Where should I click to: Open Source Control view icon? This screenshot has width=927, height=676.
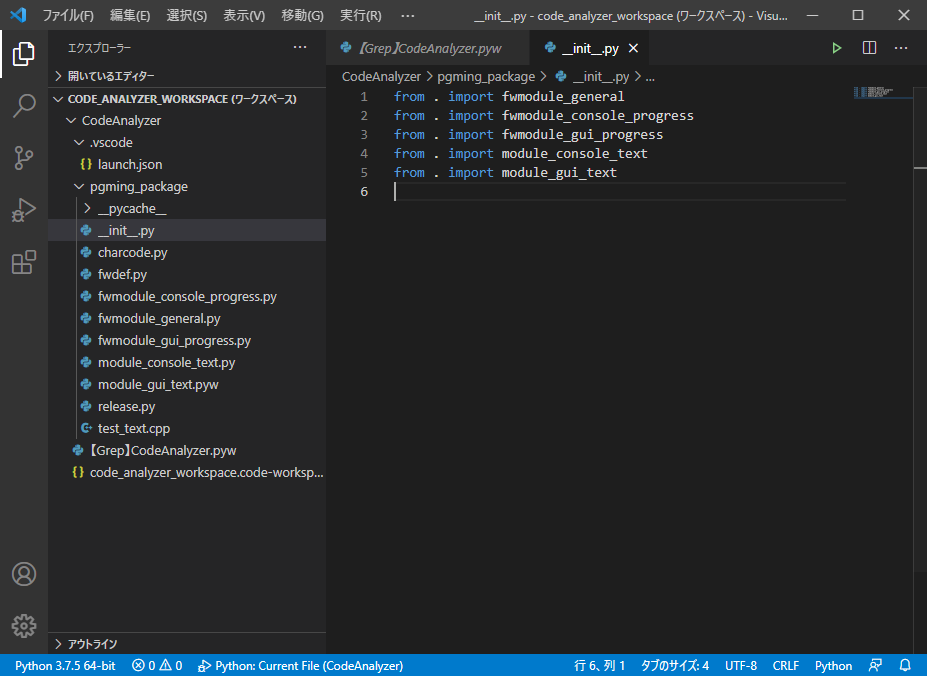coord(24,158)
